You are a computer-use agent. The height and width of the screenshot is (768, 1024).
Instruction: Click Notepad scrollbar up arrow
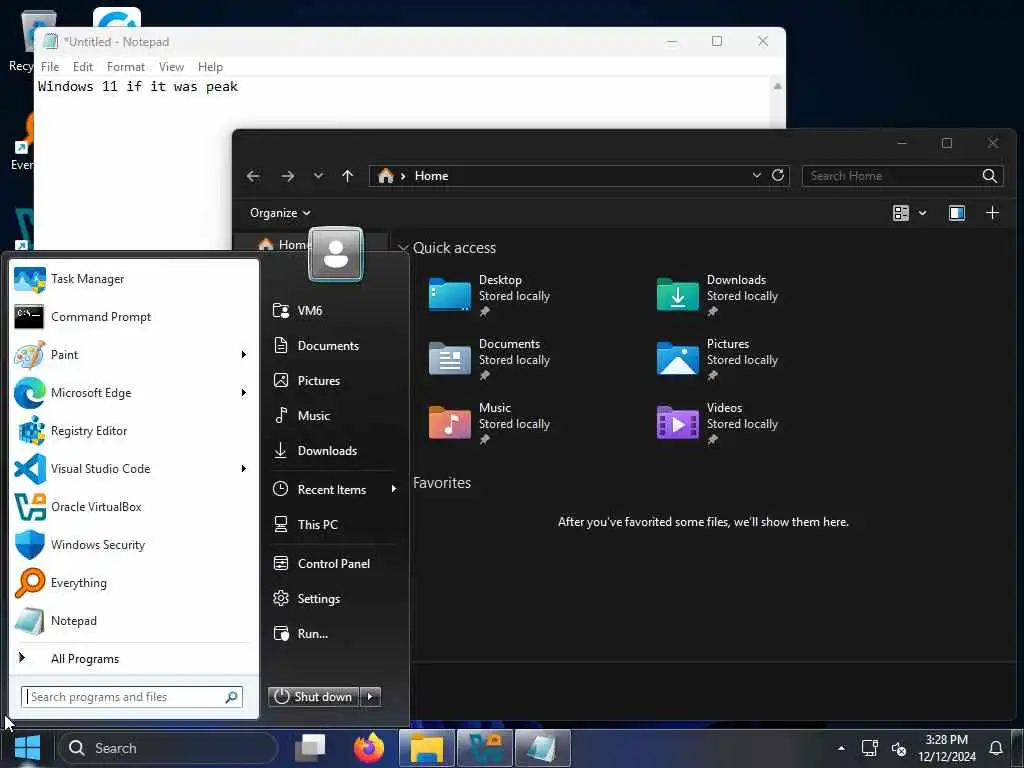[777, 86]
